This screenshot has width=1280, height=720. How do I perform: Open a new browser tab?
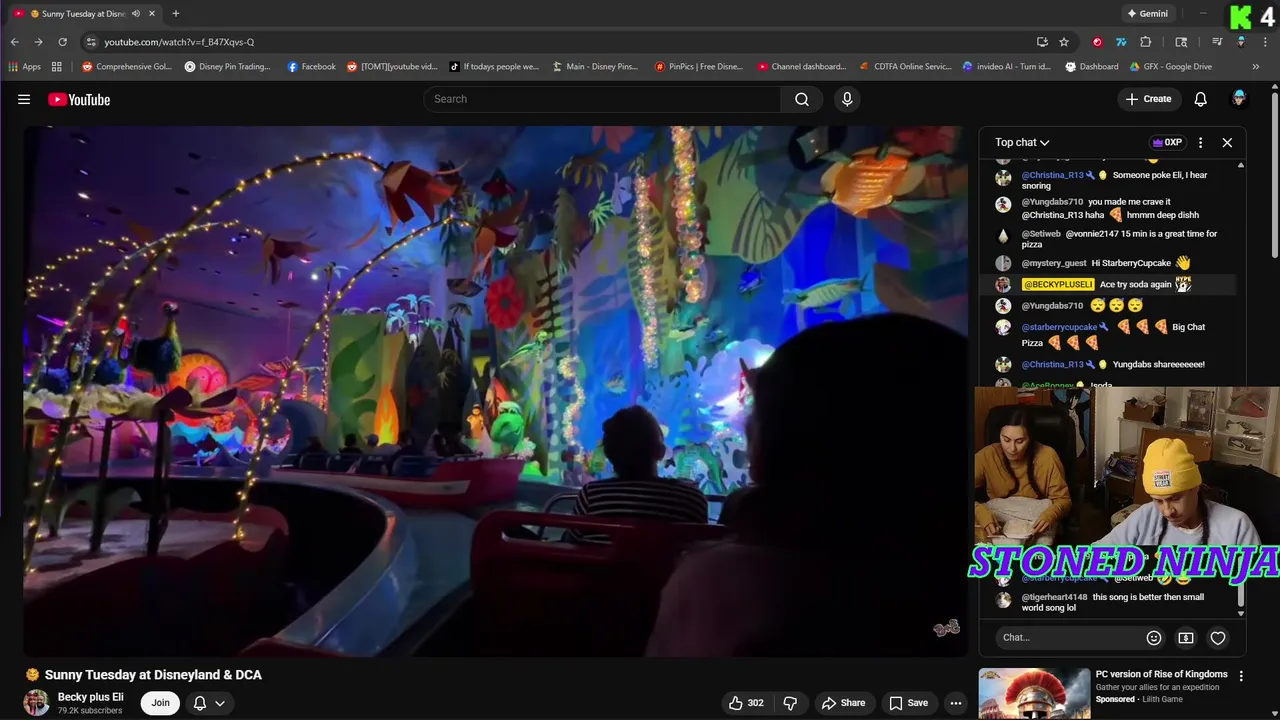tap(176, 13)
